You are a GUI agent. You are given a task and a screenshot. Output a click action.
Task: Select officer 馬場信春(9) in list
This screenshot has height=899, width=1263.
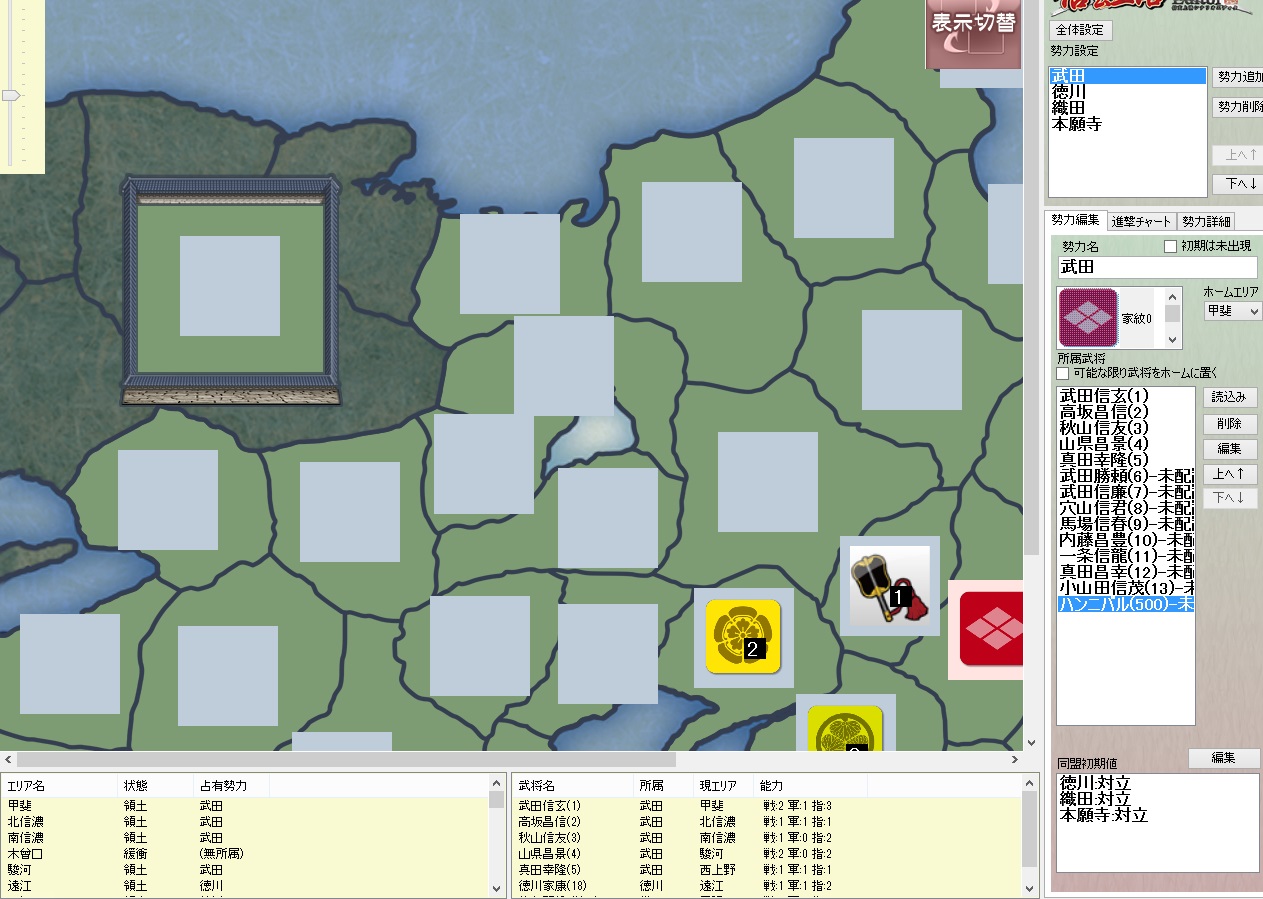1126,524
